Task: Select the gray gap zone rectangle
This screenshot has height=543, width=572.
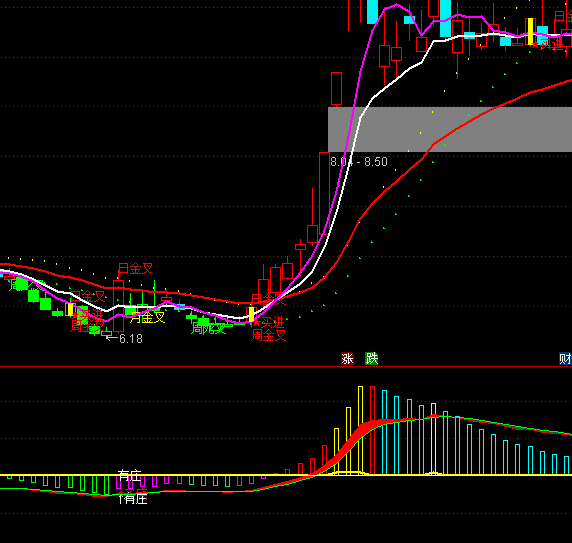Action: point(450,129)
